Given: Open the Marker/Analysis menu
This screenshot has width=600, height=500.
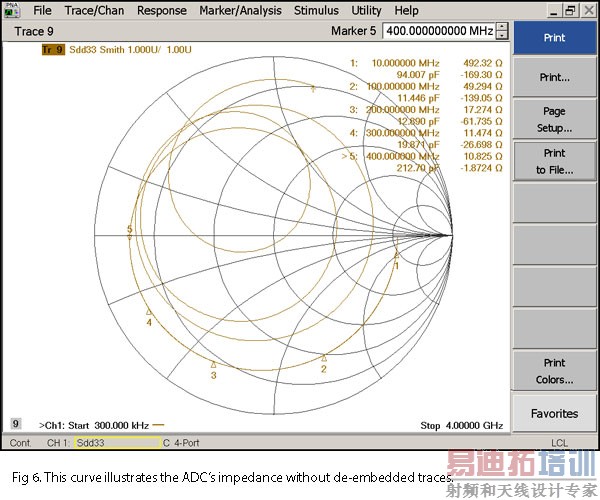Looking at the screenshot, I should point(240,10).
